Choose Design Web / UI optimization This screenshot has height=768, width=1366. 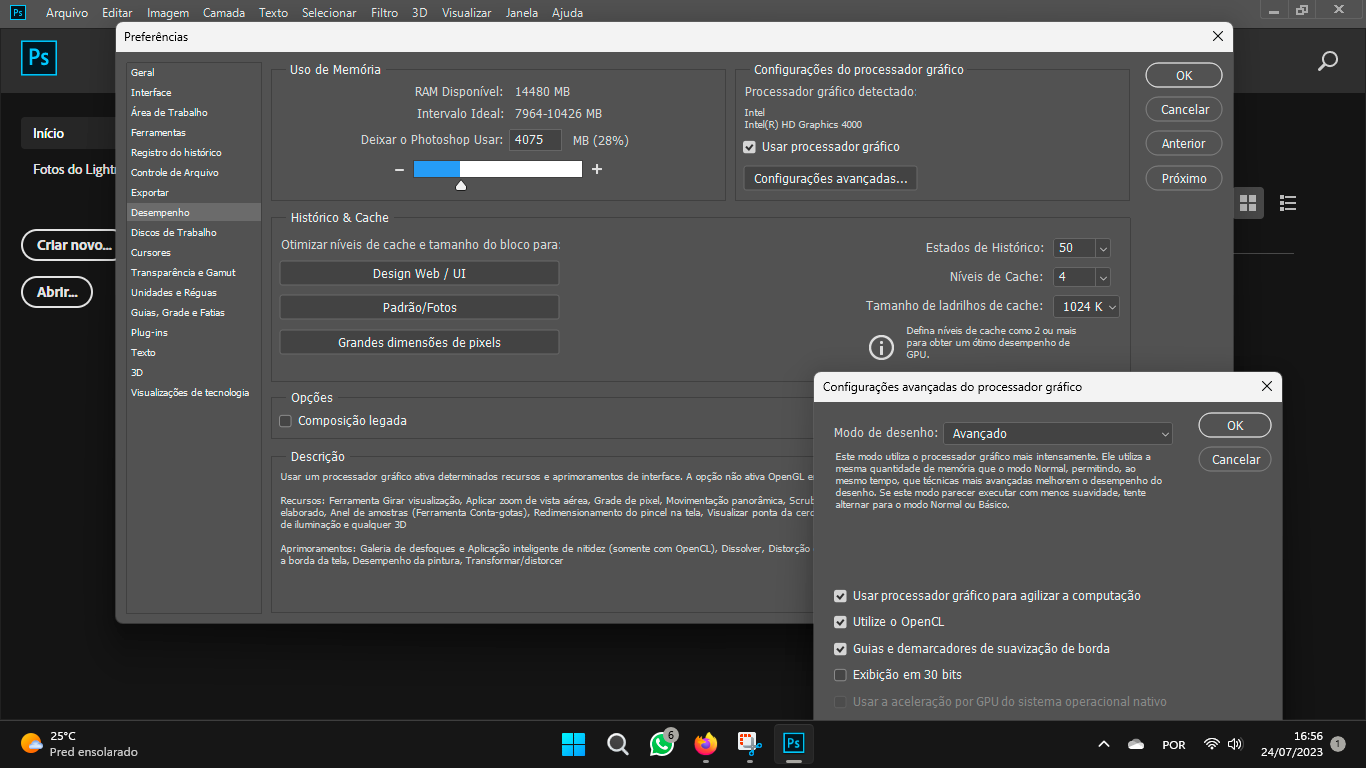[x=419, y=273]
